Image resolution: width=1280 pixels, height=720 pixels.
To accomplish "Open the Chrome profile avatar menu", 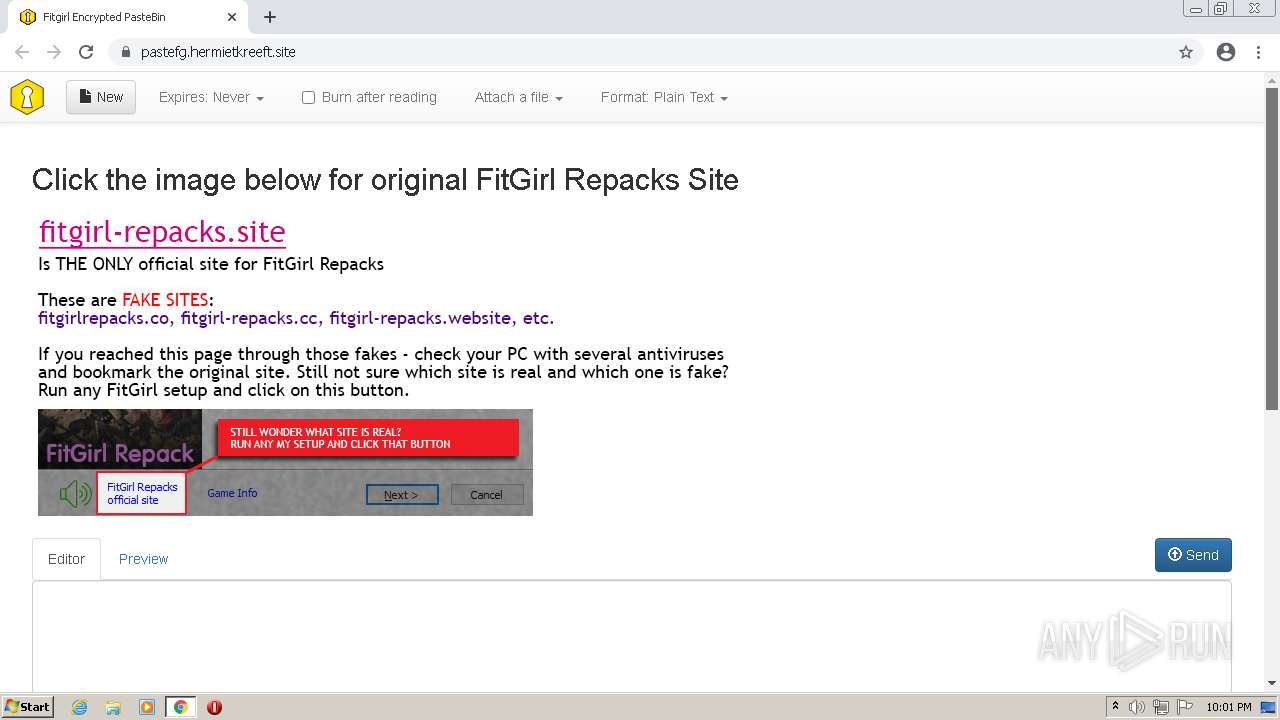I will pyautogui.click(x=1226, y=52).
